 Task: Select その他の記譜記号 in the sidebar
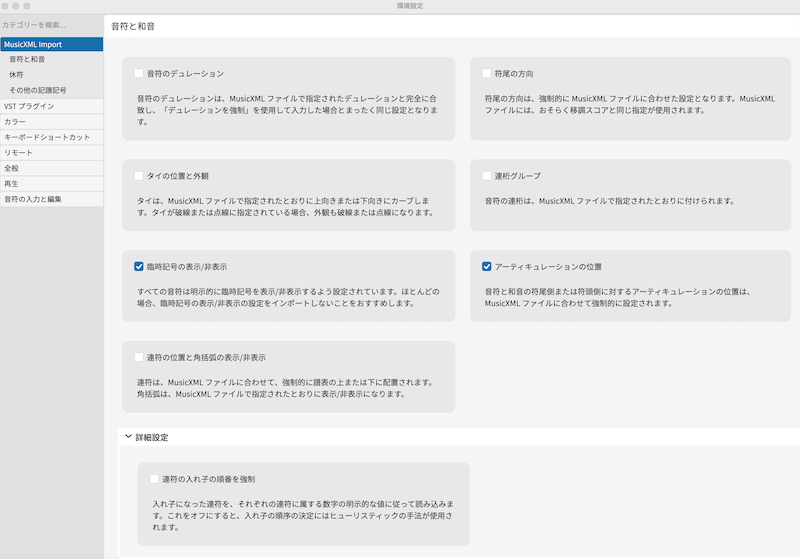point(38,90)
